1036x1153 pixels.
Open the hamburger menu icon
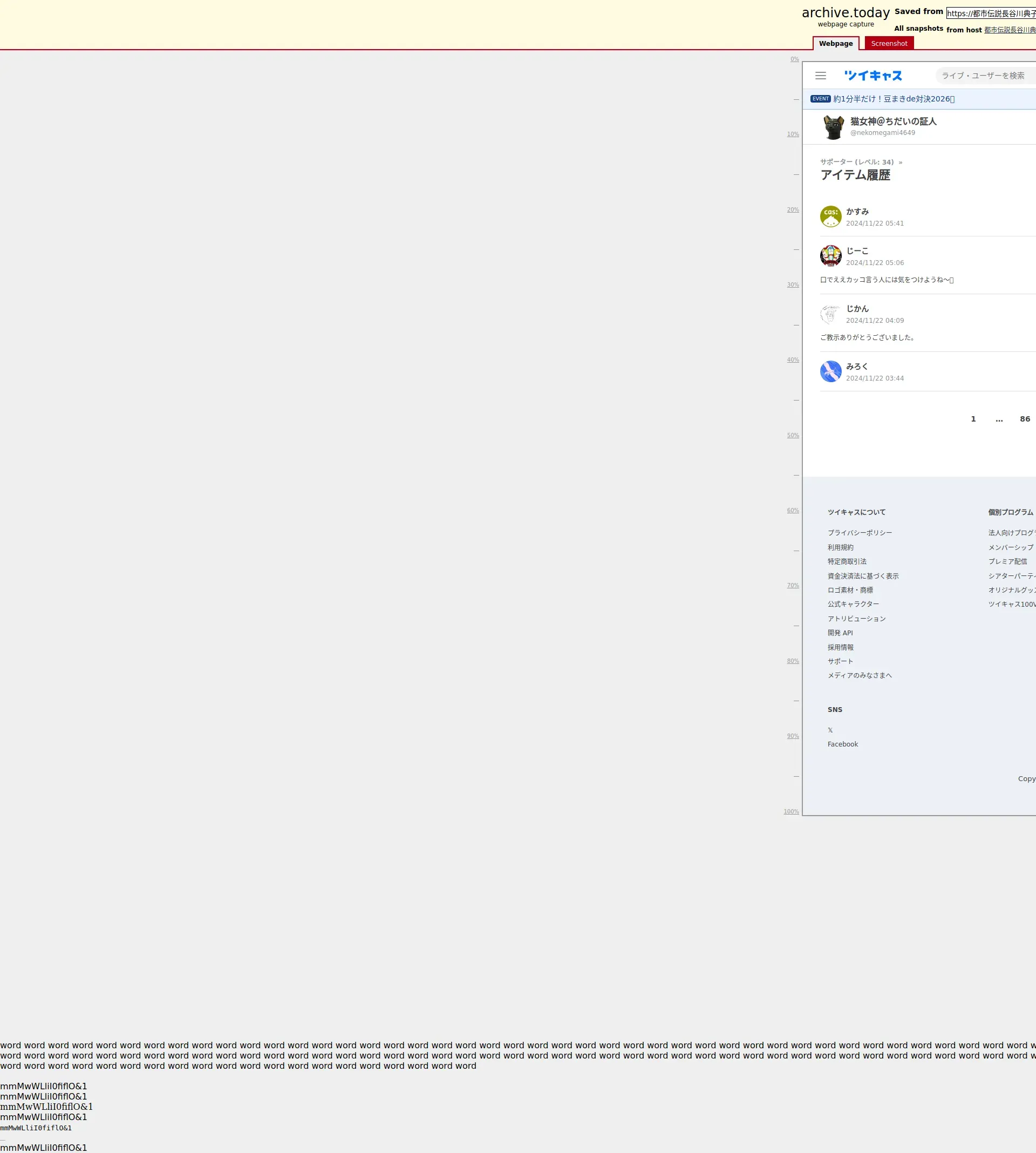click(820, 76)
